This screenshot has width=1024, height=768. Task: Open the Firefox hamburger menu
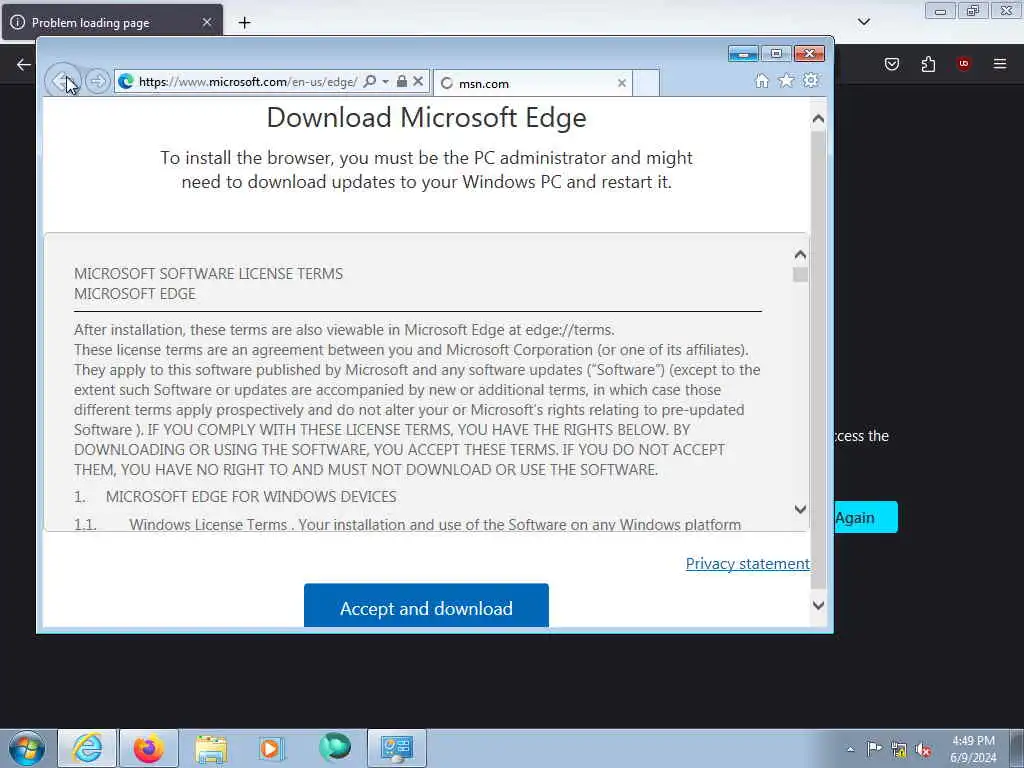(x=999, y=64)
